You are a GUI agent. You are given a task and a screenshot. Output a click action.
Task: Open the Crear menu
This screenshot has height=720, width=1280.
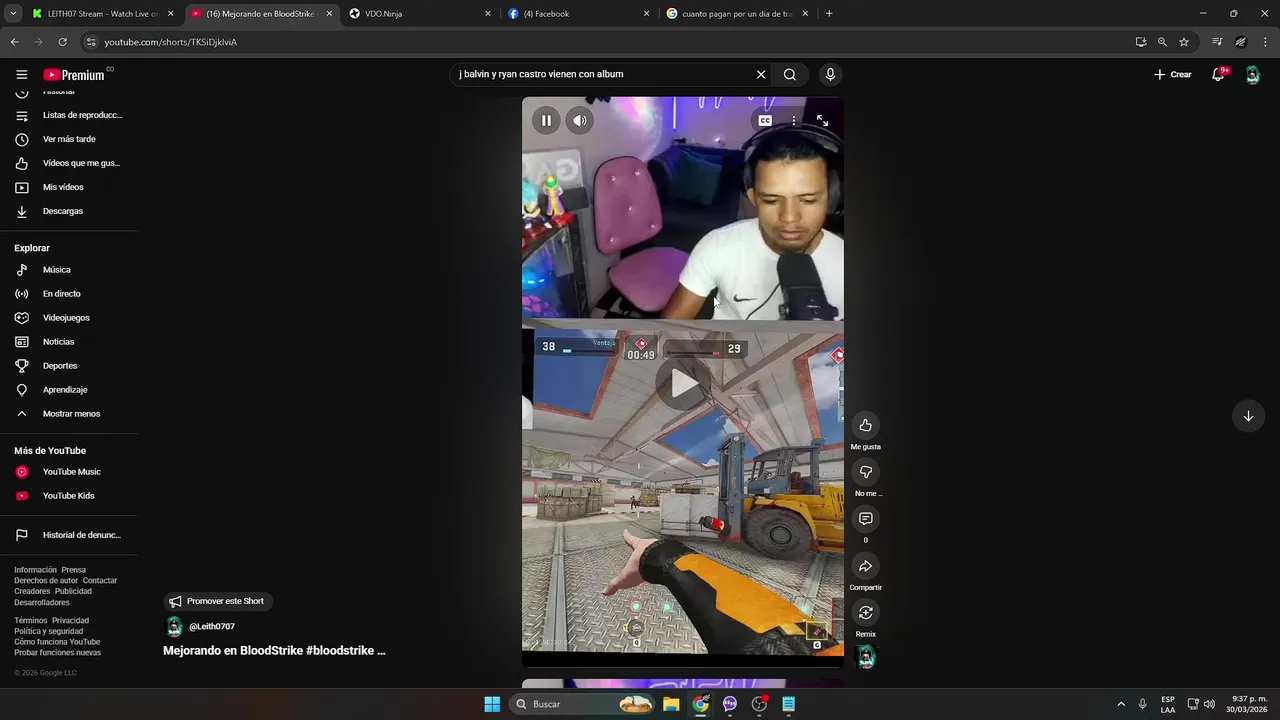click(x=1173, y=75)
